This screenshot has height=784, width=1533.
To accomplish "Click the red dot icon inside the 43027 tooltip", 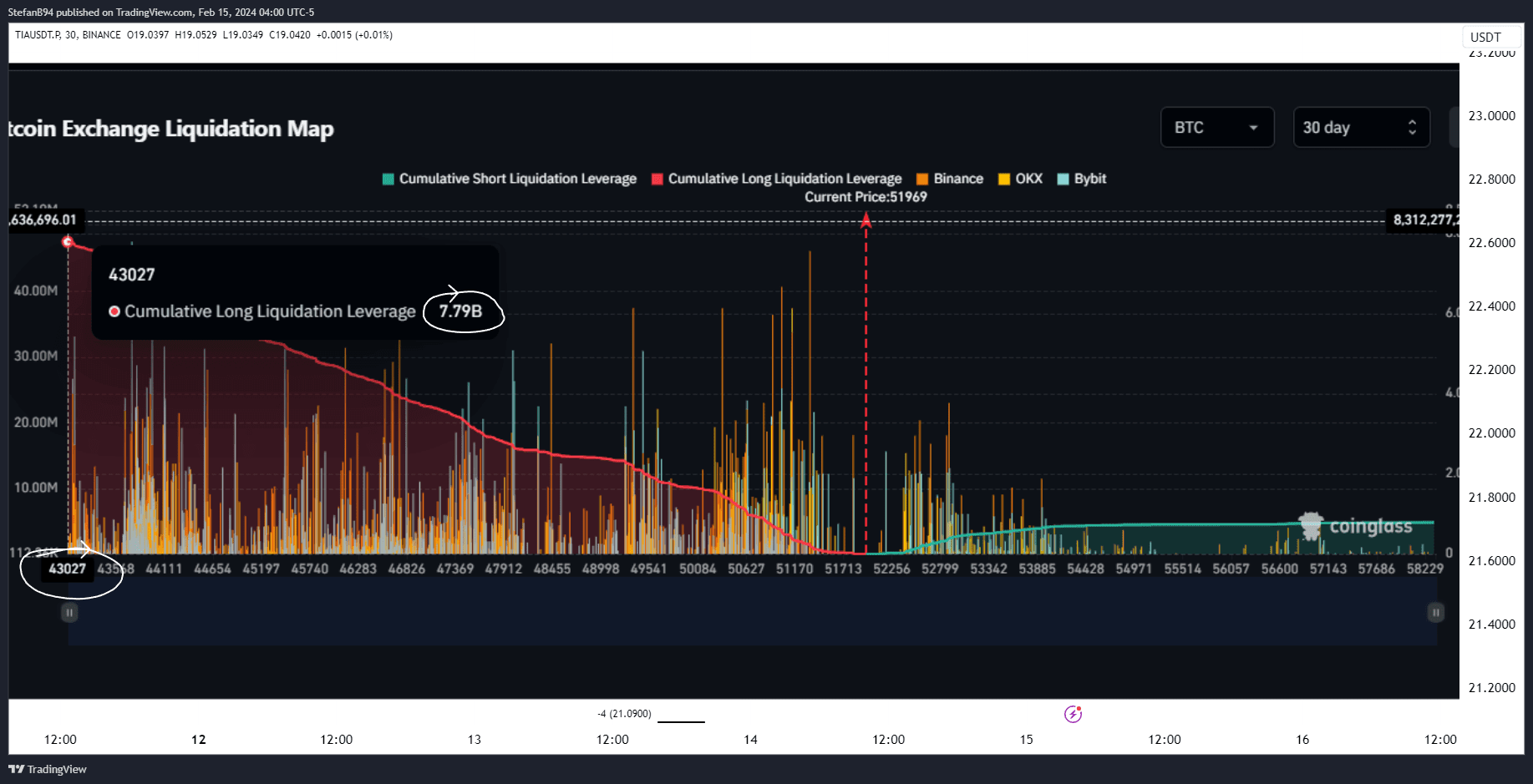I will tap(114, 311).
